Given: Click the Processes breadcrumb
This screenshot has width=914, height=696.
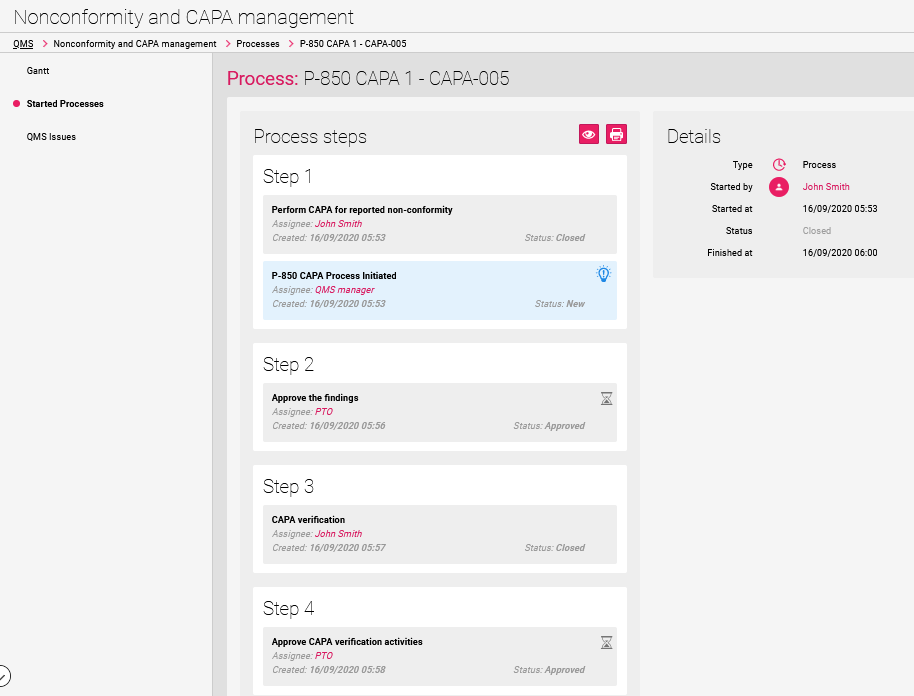Looking at the screenshot, I should click(x=258, y=44).
